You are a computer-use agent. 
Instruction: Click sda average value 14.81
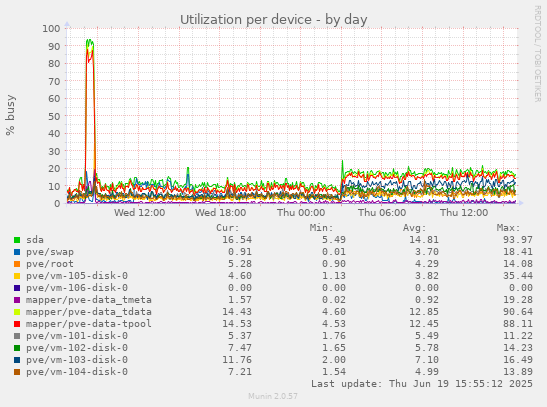424,240
